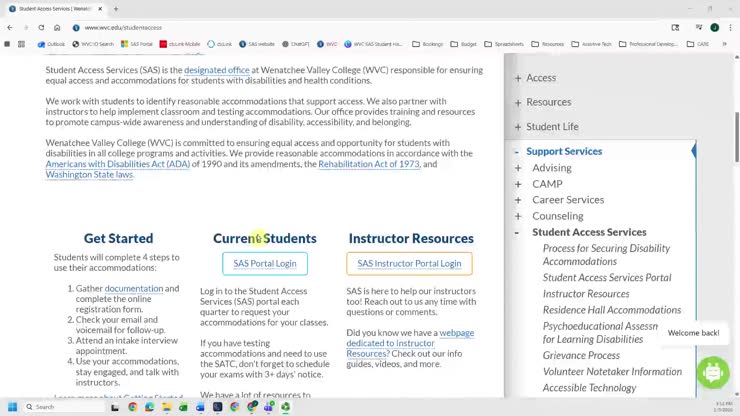Click the SAS Portal Login button
This screenshot has height=416, width=740.
pyautogui.click(x=265, y=263)
